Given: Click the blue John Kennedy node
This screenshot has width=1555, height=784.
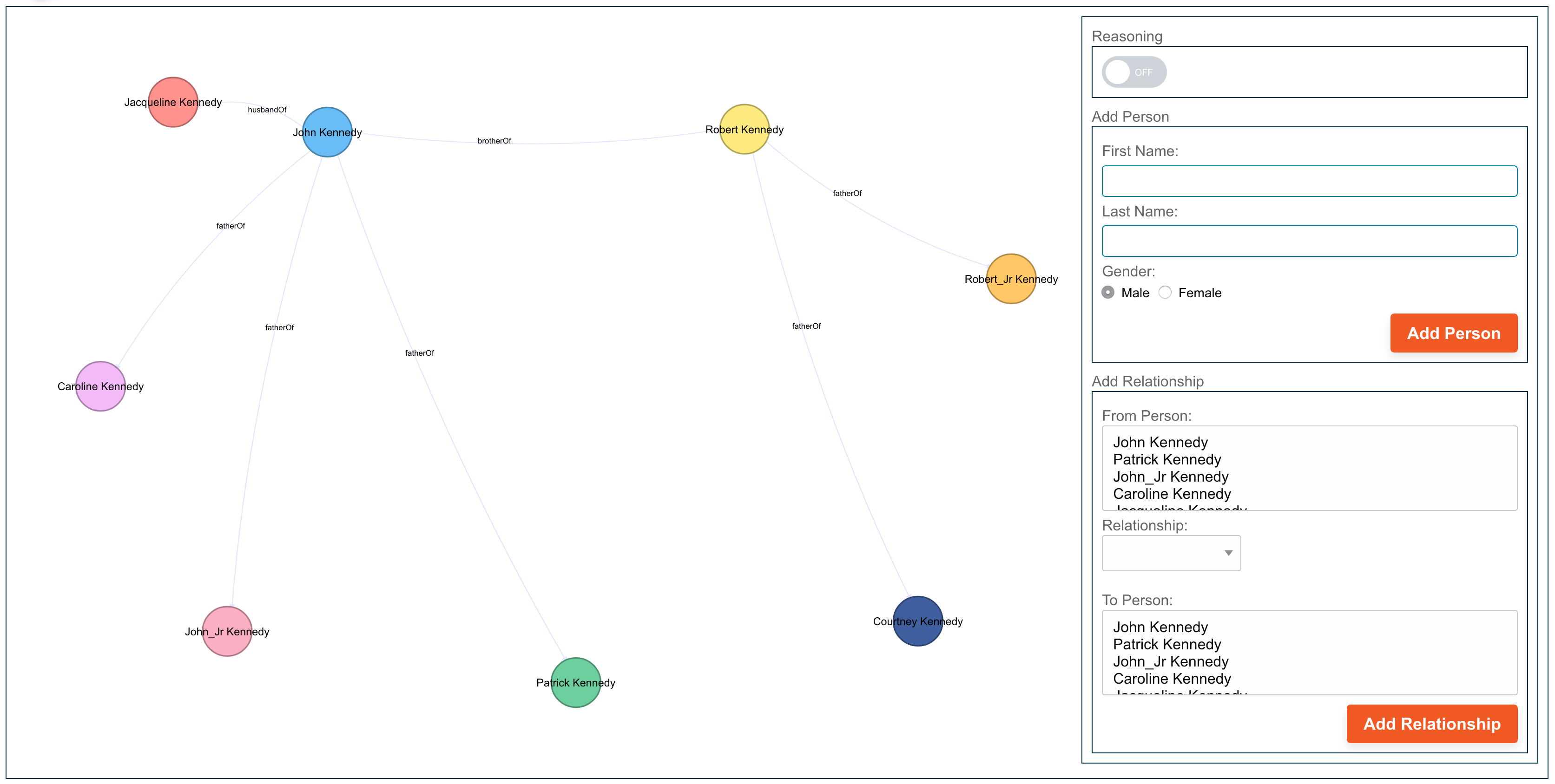Looking at the screenshot, I should click(327, 132).
